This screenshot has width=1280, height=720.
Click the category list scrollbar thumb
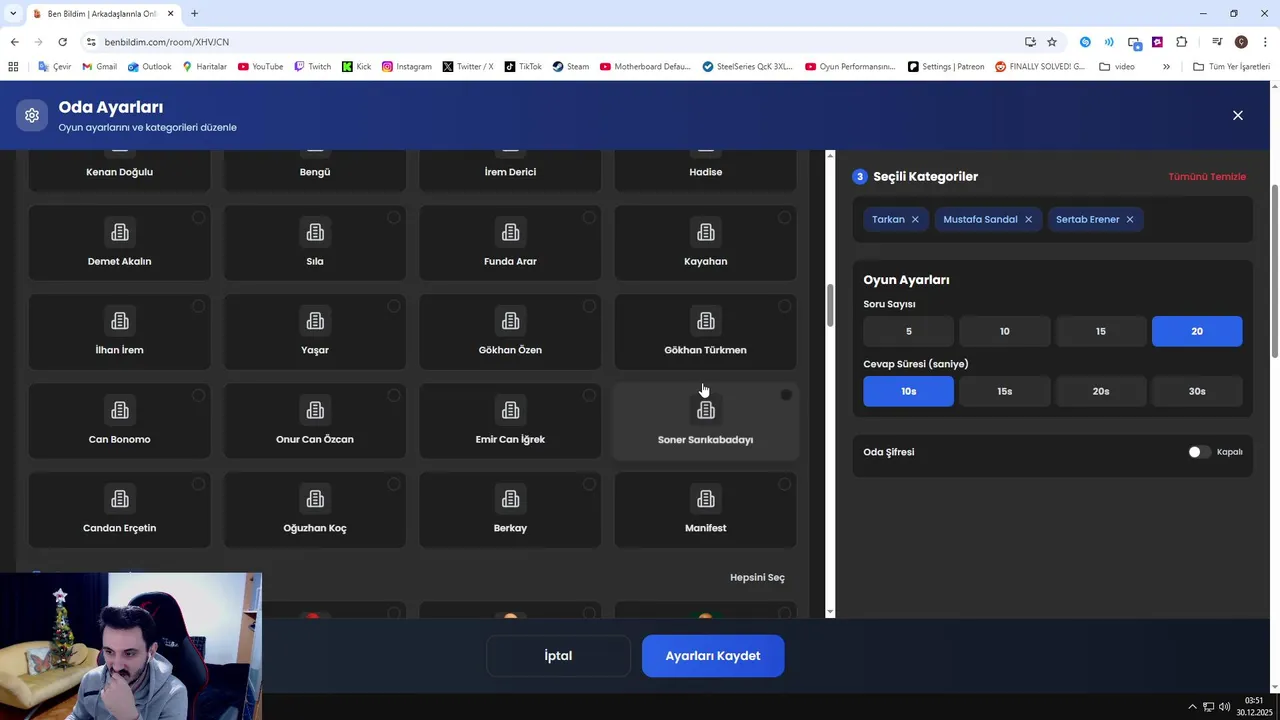(829, 305)
